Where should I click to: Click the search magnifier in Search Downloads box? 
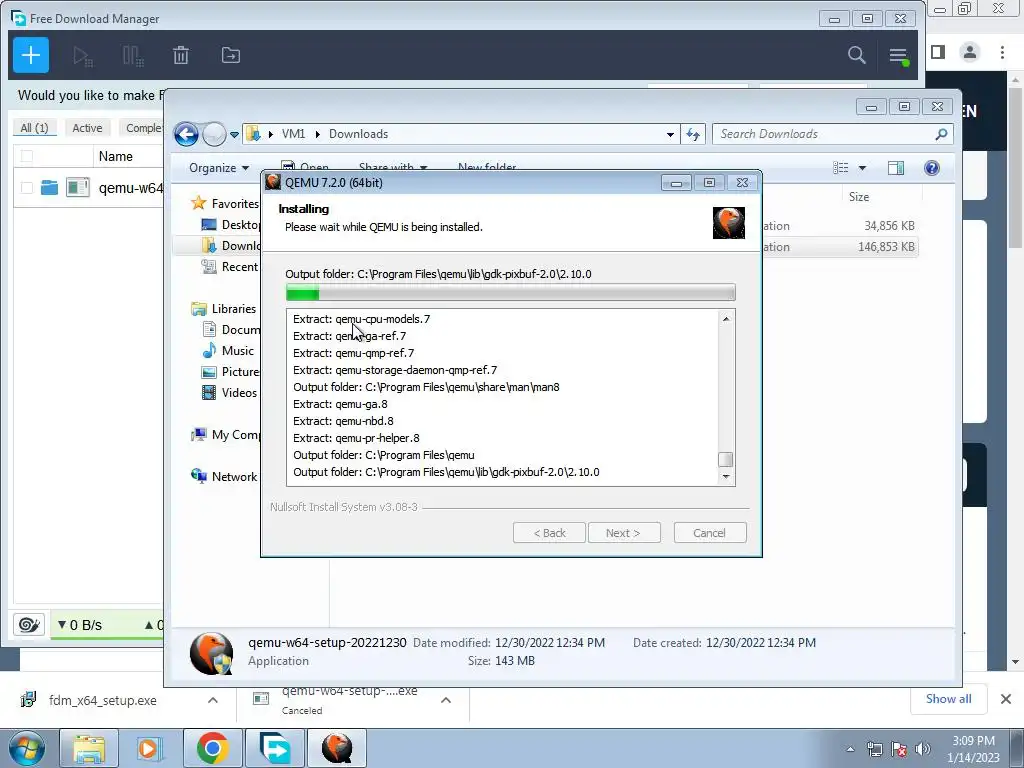click(x=940, y=134)
